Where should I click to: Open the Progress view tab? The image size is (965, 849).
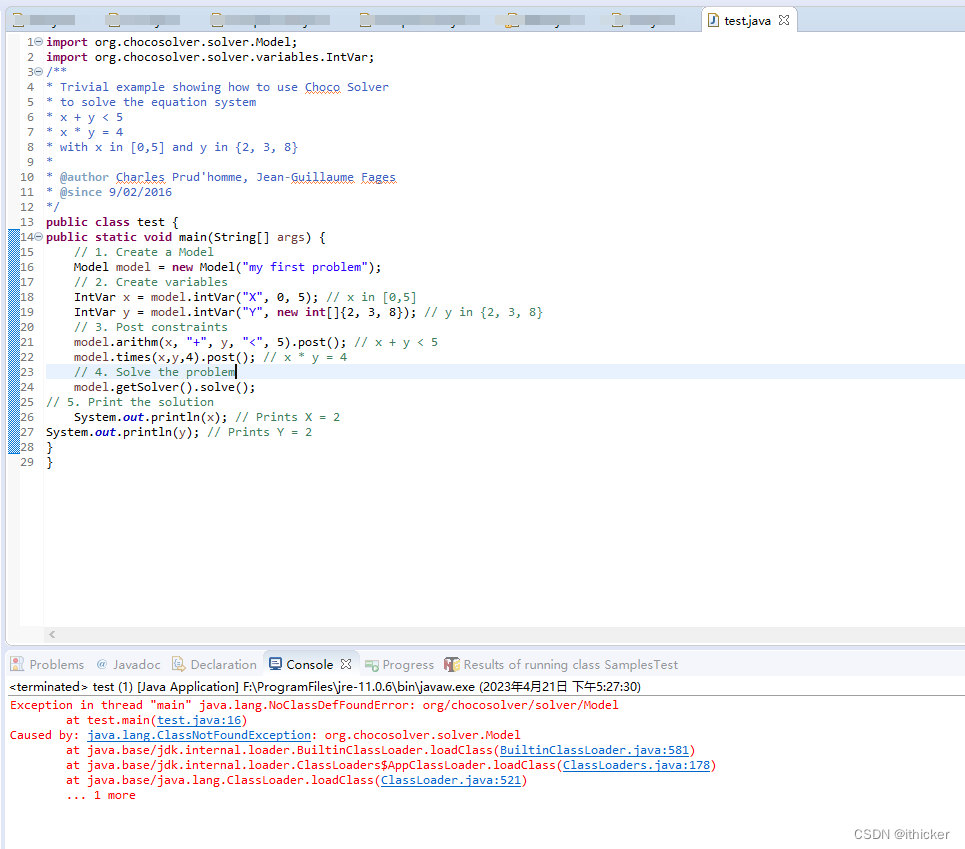point(399,664)
